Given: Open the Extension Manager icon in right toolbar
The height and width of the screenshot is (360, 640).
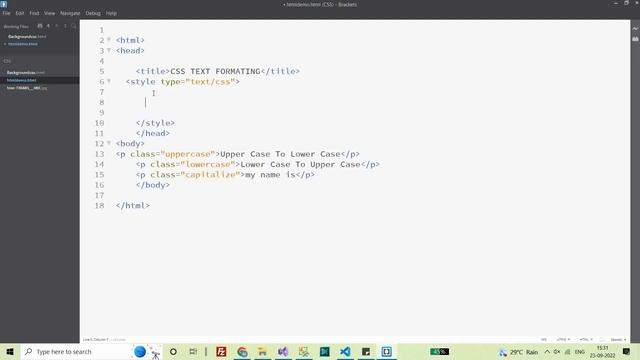Looking at the screenshot, I should [x=635, y=39].
